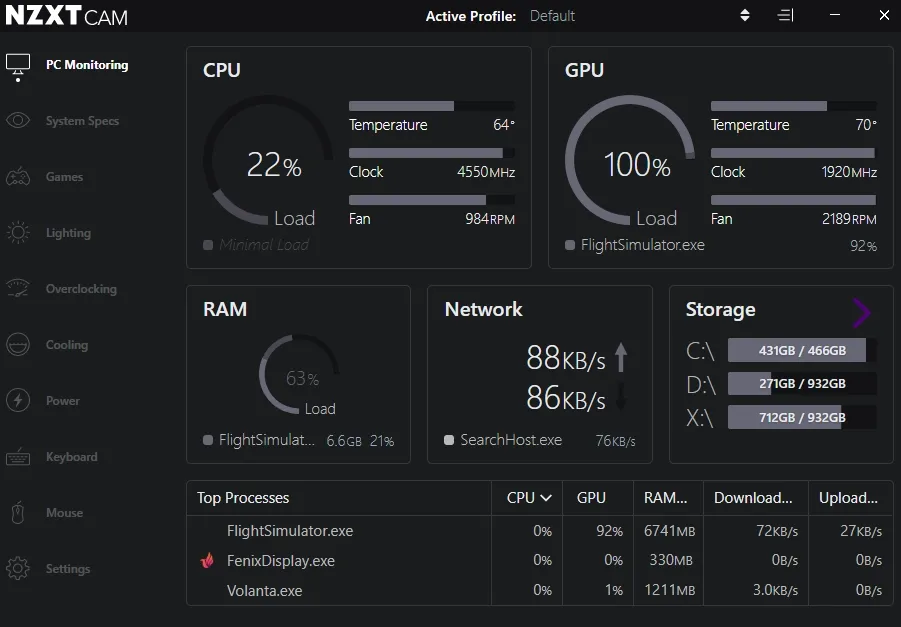The width and height of the screenshot is (901, 627).
Task: Open NZXT CAM Settings
Action: click(x=67, y=568)
